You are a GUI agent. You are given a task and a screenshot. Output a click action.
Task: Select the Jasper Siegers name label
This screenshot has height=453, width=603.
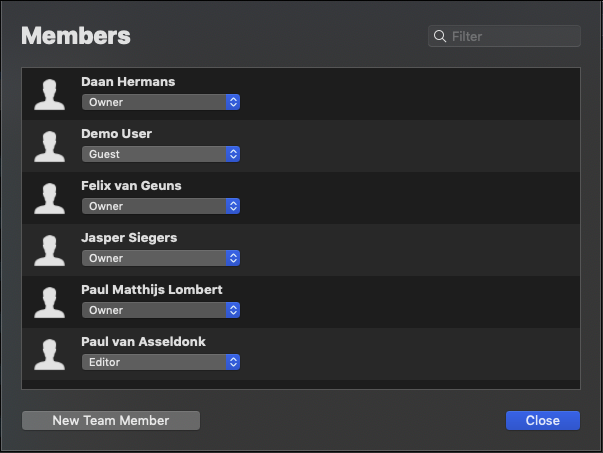129,238
